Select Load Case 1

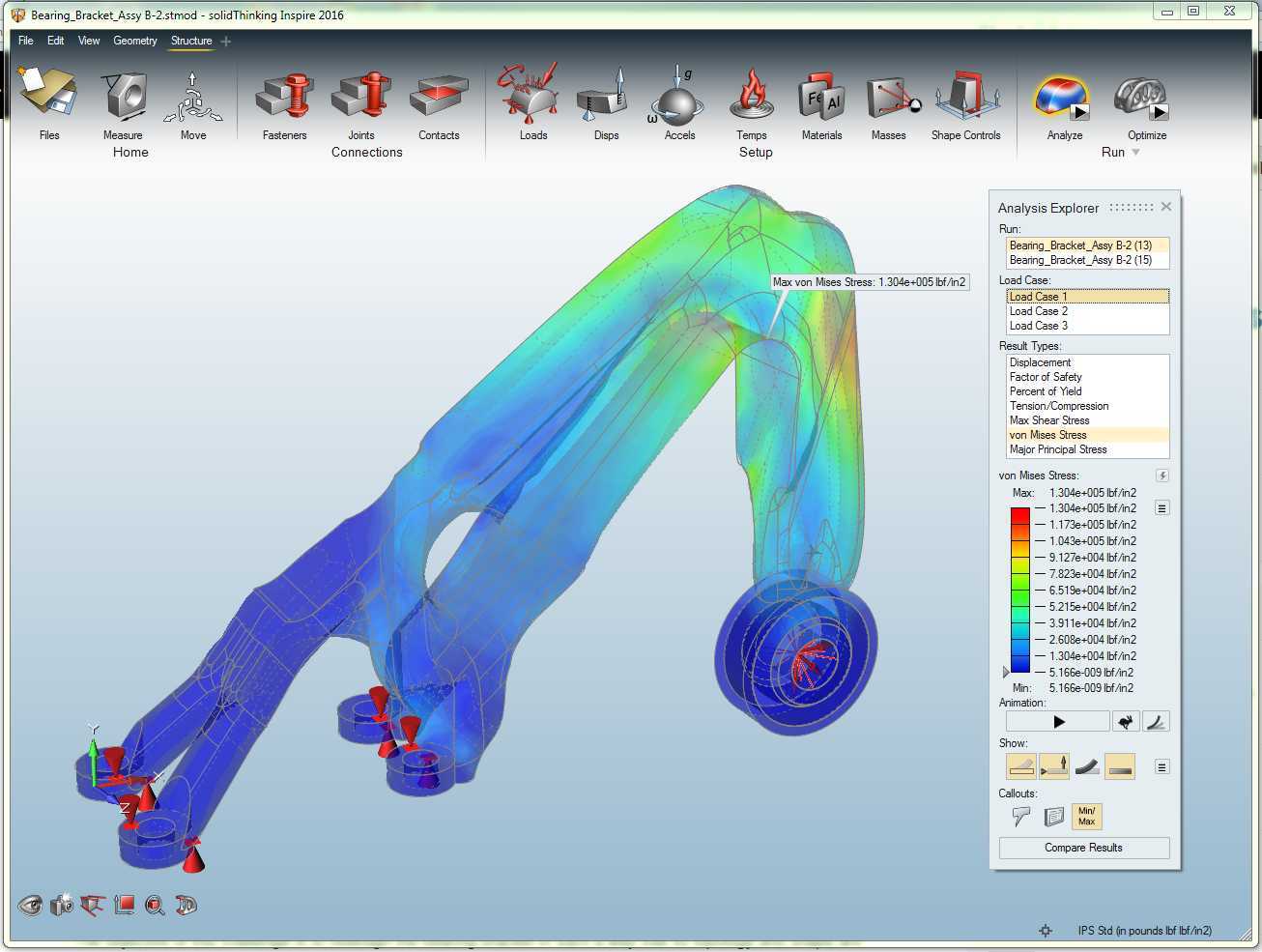click(1087, 297)
